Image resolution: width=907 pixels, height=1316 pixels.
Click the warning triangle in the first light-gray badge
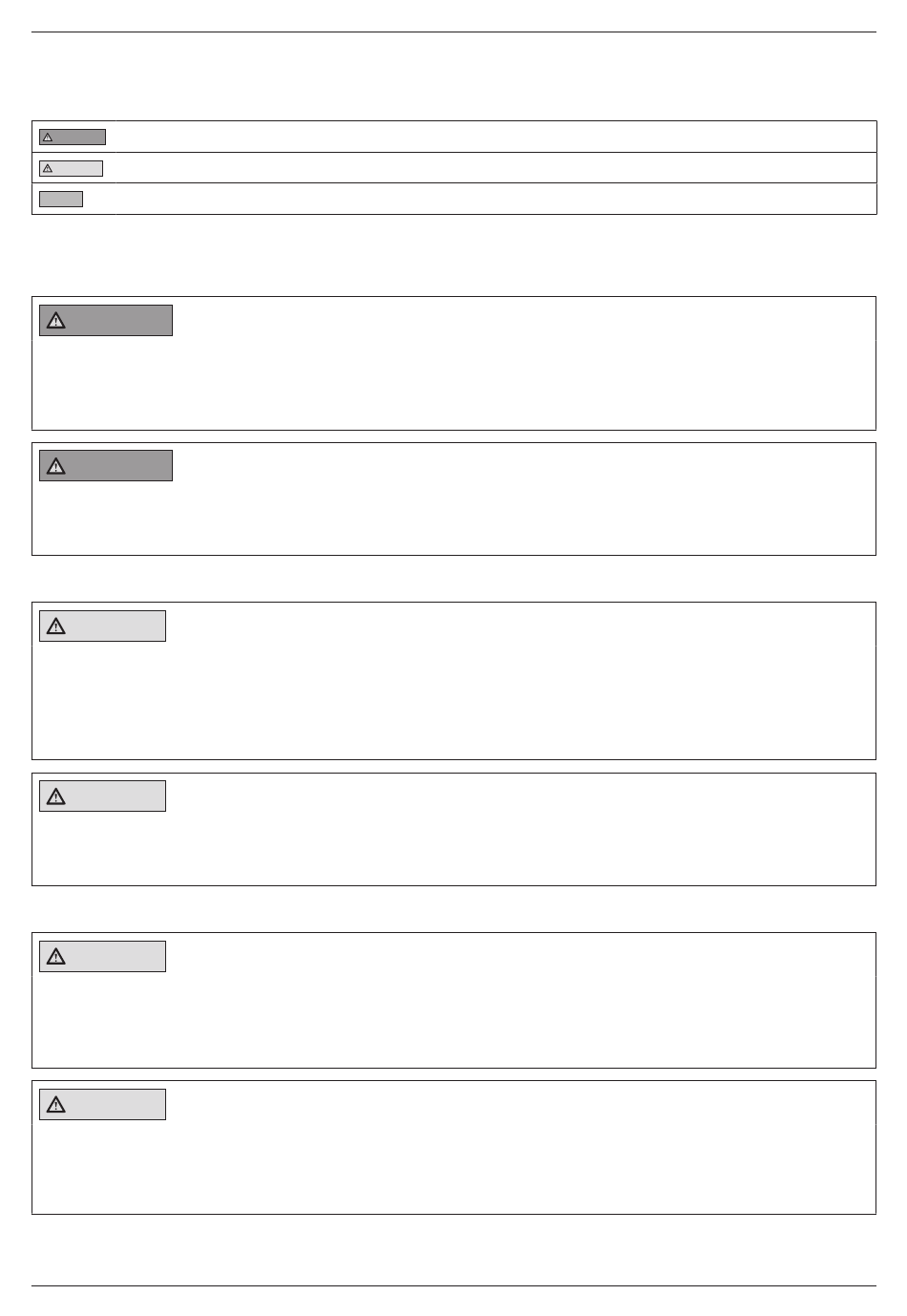[x=56, y=626]
